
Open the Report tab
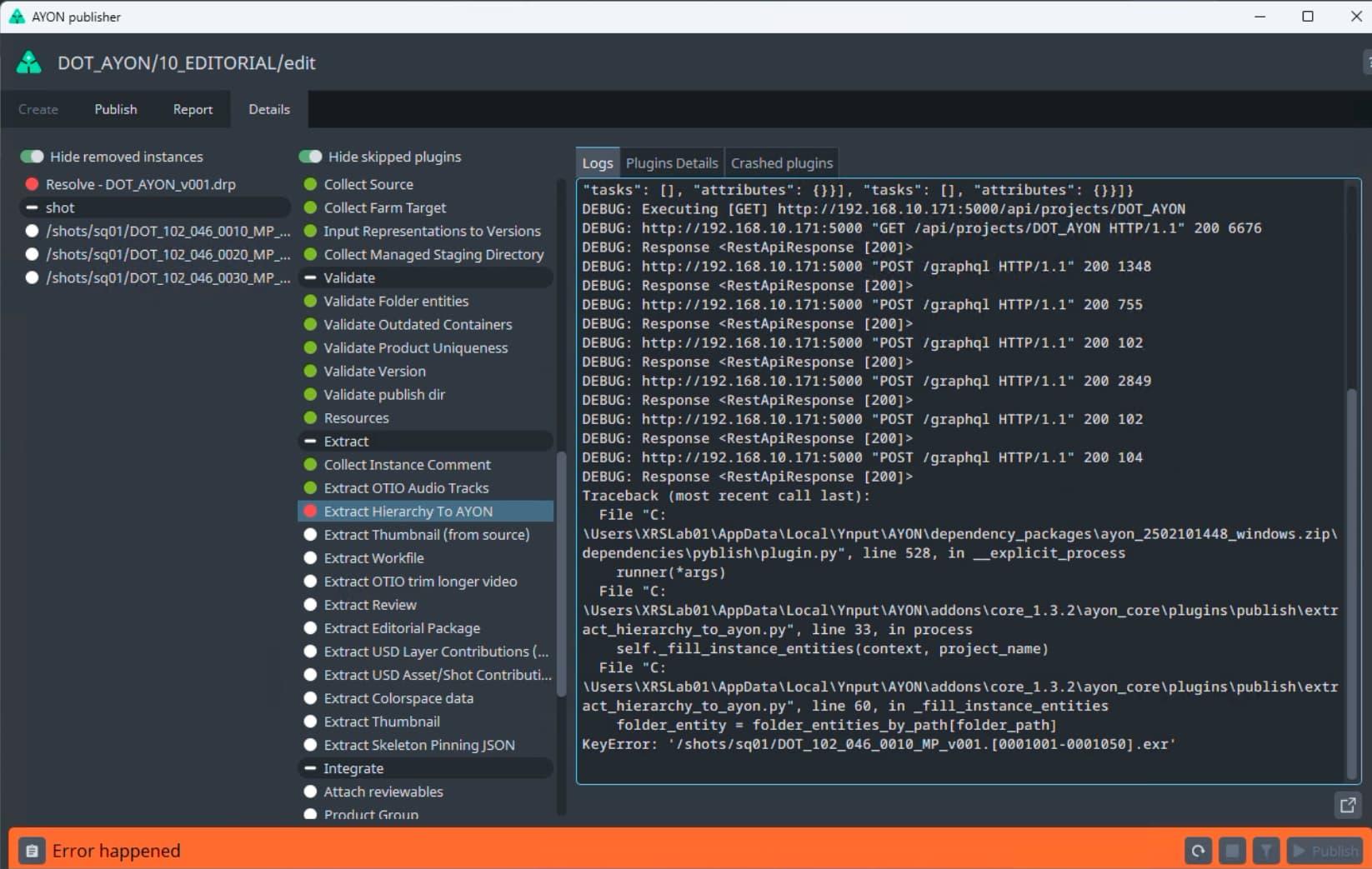click(193, 109)
